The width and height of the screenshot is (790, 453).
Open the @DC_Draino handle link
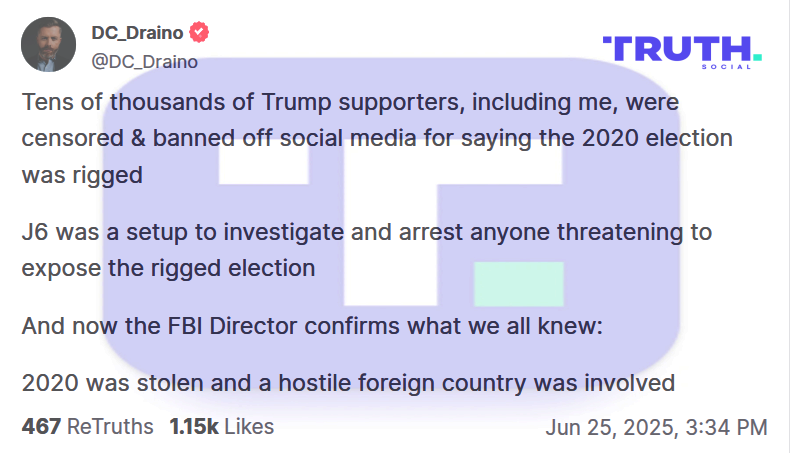[144, 61]
